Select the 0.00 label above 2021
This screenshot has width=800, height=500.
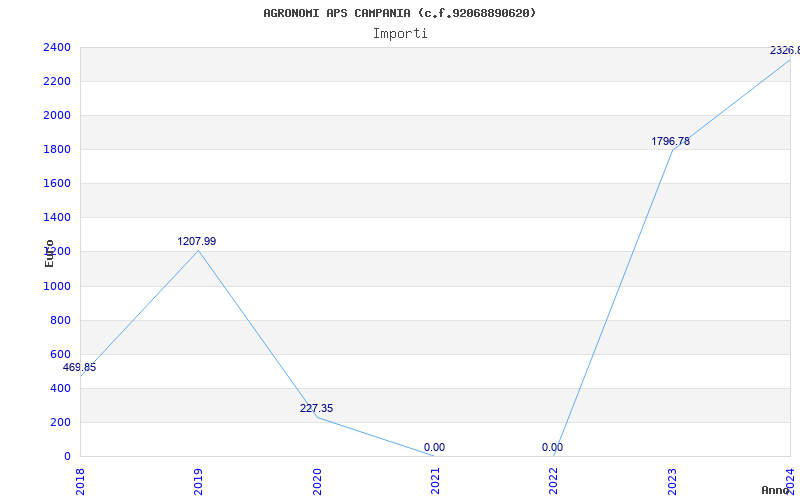click(434, 447)
